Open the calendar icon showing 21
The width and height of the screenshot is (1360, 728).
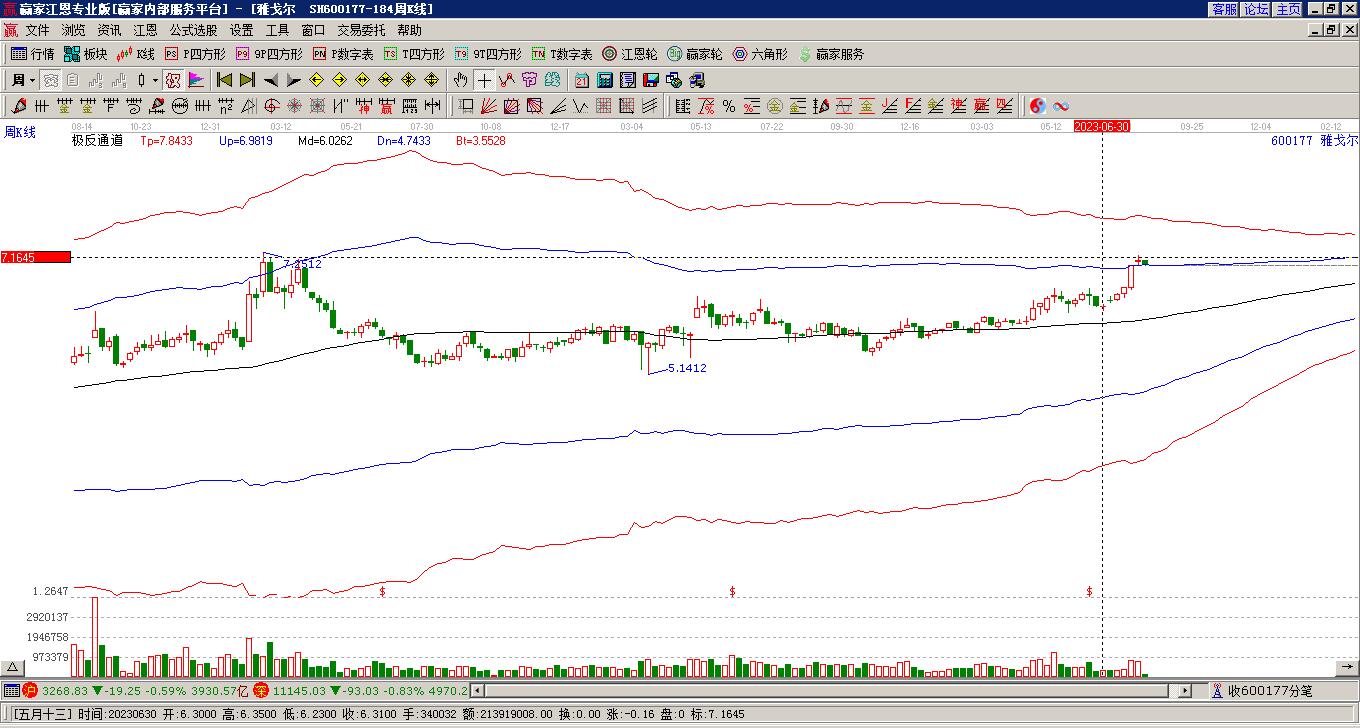(582, 80)
